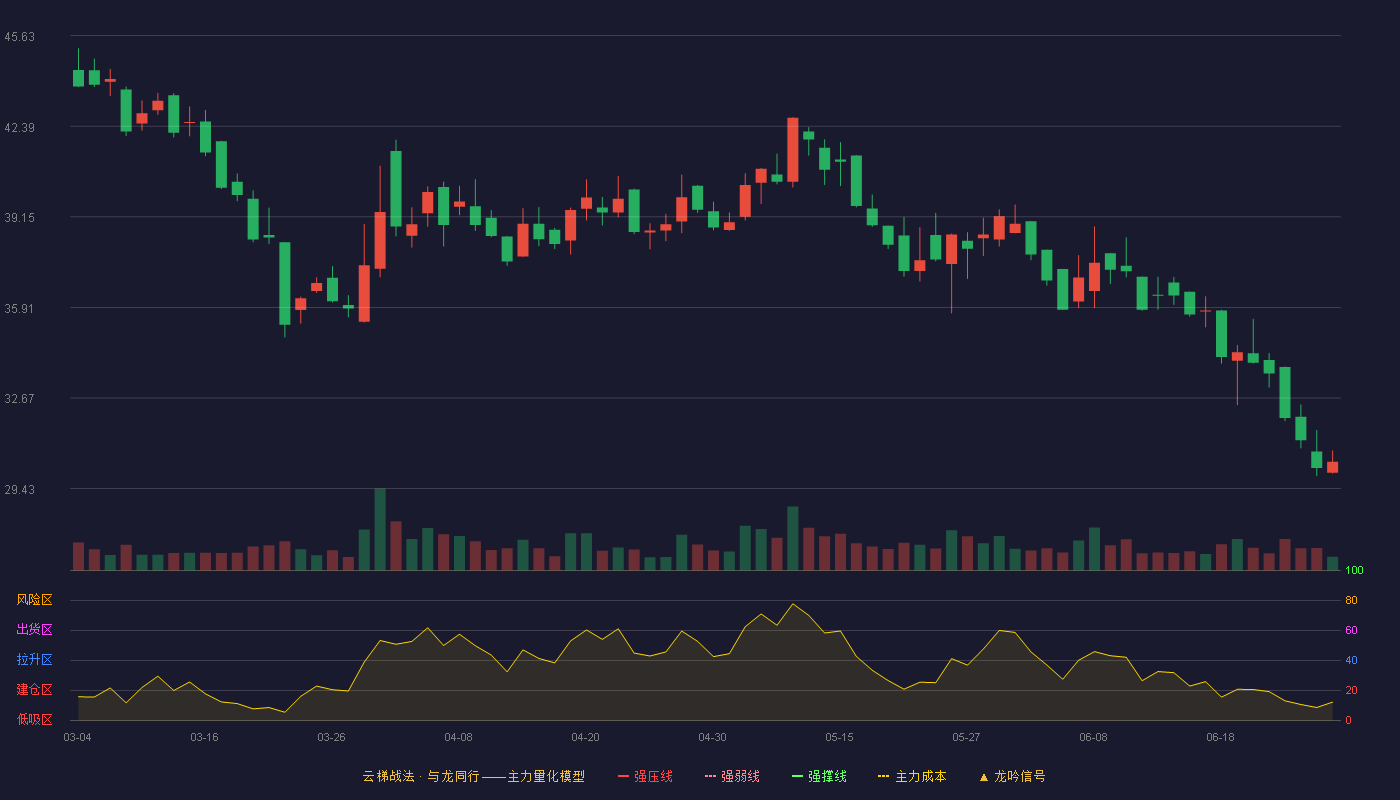Click the orange 80 indicator axis value
This screenshot has width=1400, height=800.
point(1351,601)
